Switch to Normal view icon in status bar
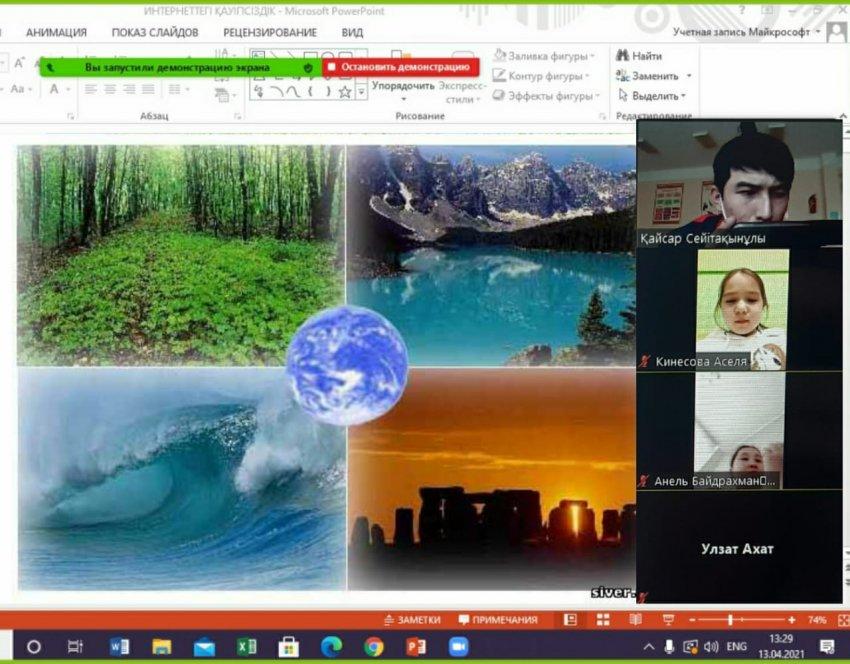The image size is (850, 664). pos(571,620)
